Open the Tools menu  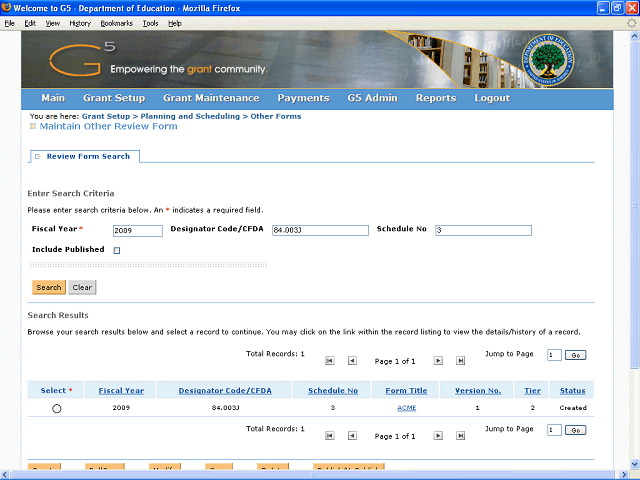[x=150, y=23]
